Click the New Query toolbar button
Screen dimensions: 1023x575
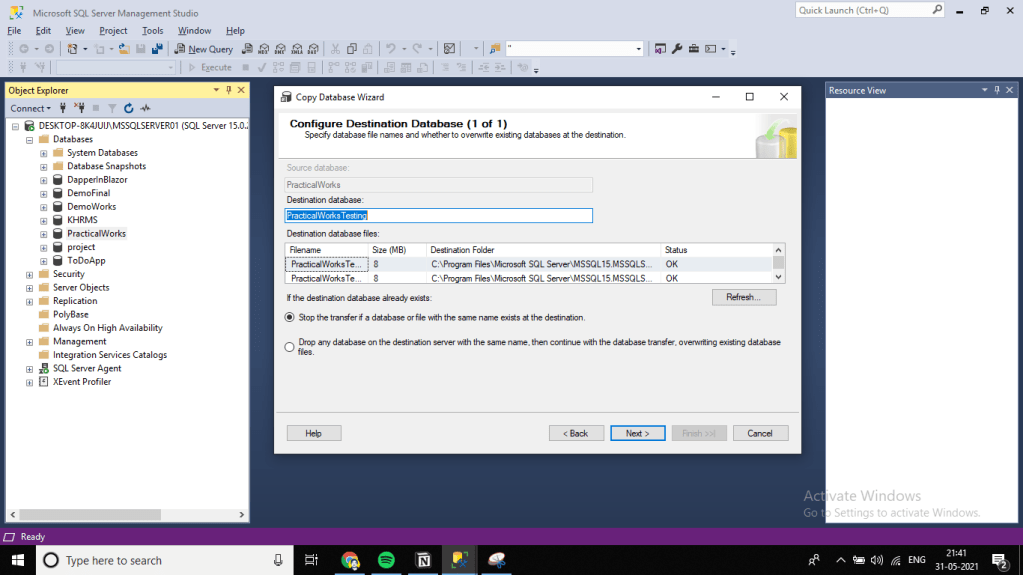(x=204, y=49)
